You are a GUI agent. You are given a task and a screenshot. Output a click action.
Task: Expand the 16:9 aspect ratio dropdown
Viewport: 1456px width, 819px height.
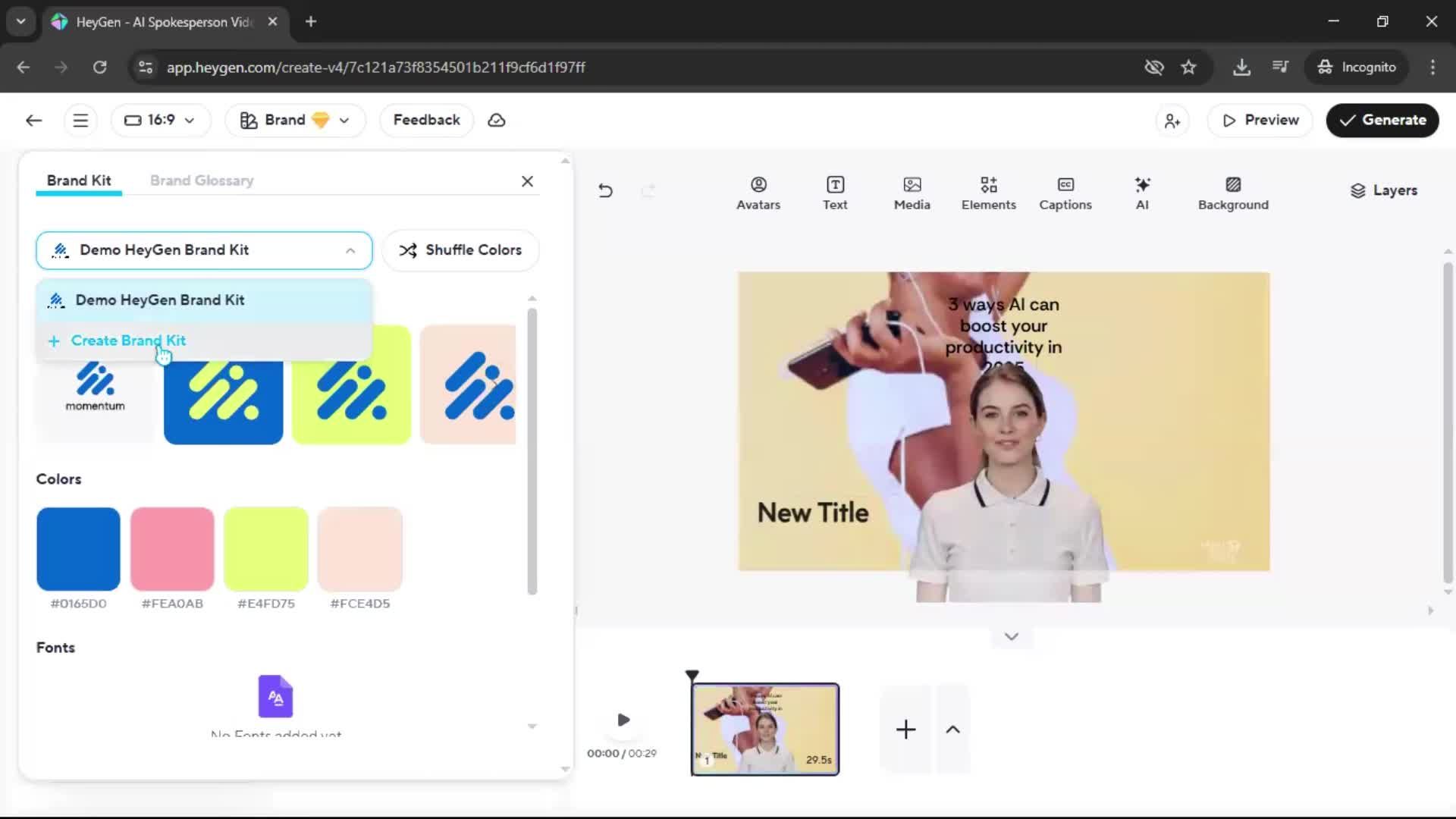coord(160,121)
